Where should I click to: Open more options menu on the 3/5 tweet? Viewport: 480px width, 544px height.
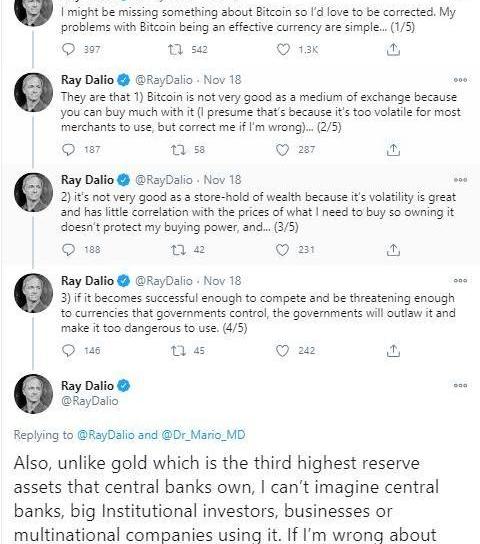coord(460,180)
